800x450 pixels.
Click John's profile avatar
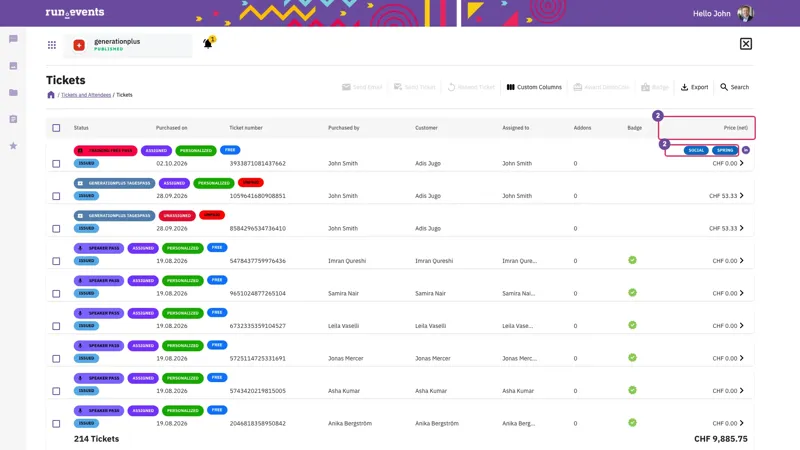(x=745, y=13)
